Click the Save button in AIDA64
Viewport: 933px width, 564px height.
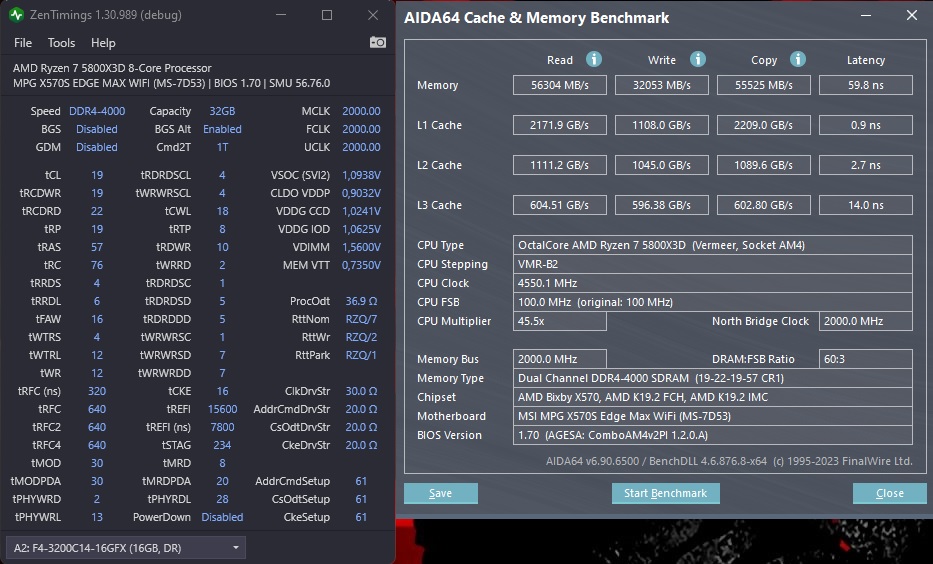point(440,493)
